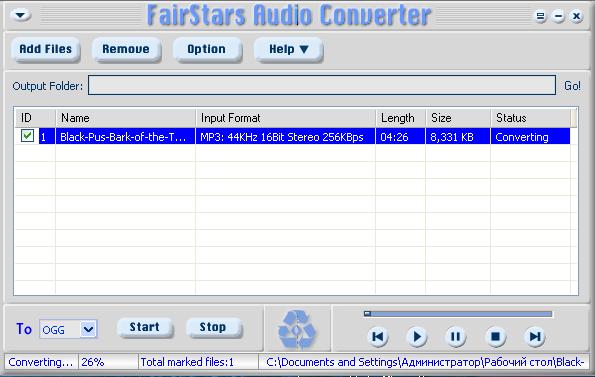The height and width of the screenshot is (377, 595).
Task: Click the Stop conversion button
Action: (213, 327)
